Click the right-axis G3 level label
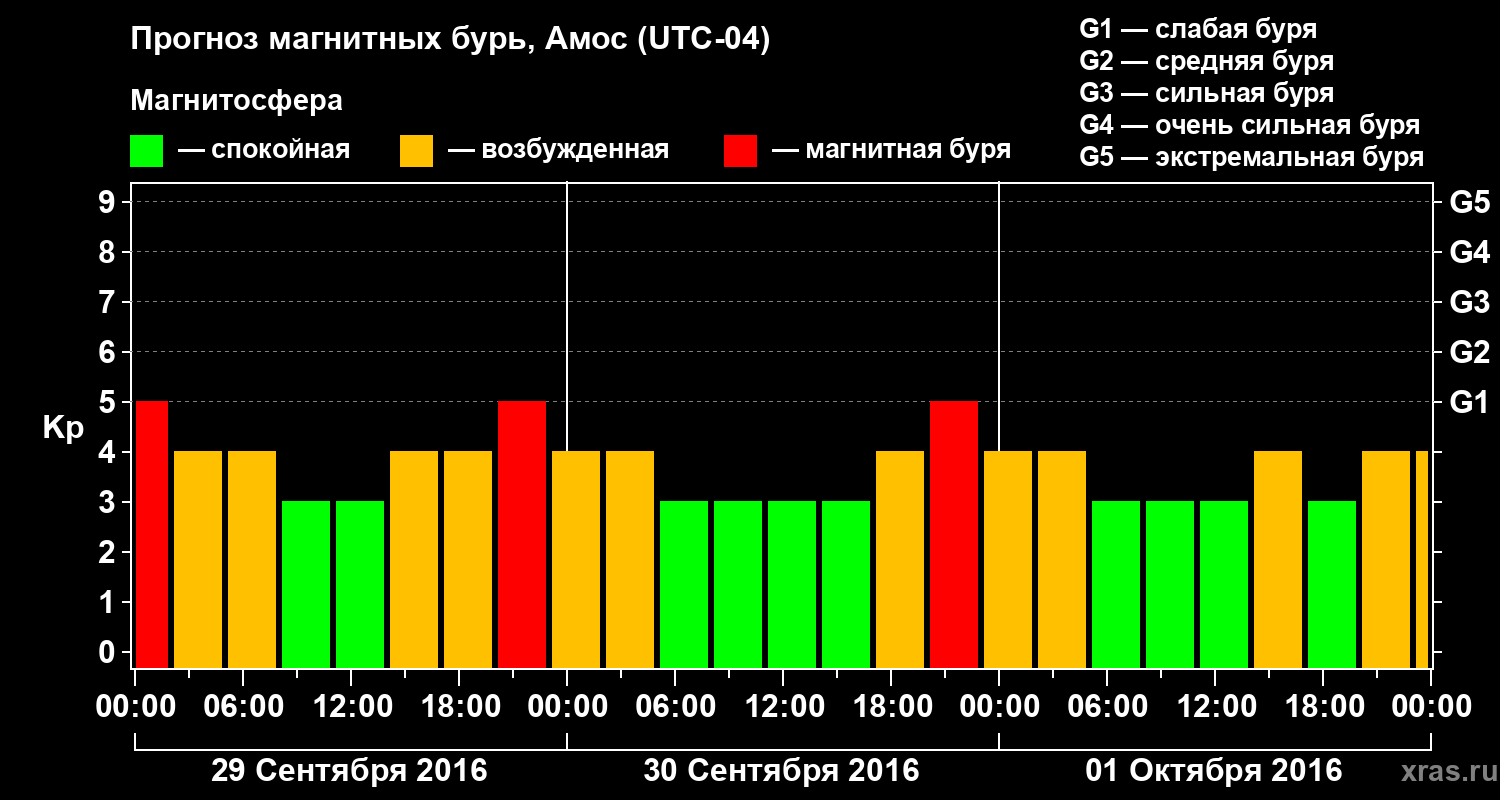 click(1470, 303)
